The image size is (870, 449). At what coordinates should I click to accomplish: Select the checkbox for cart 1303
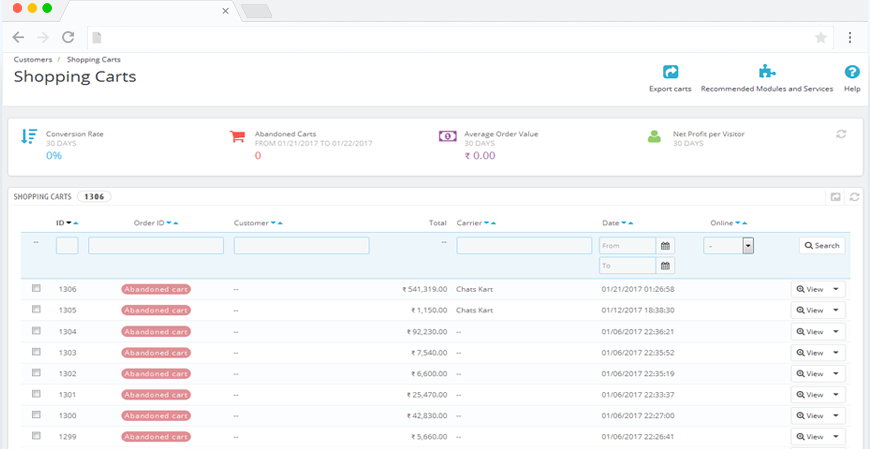36,351
